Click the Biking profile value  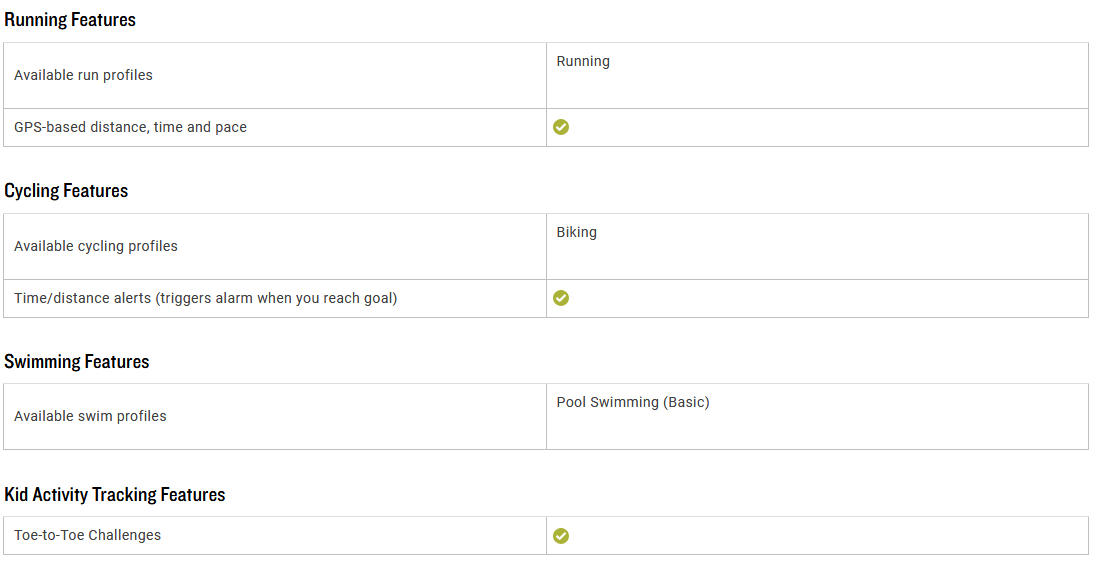(577, 232)
